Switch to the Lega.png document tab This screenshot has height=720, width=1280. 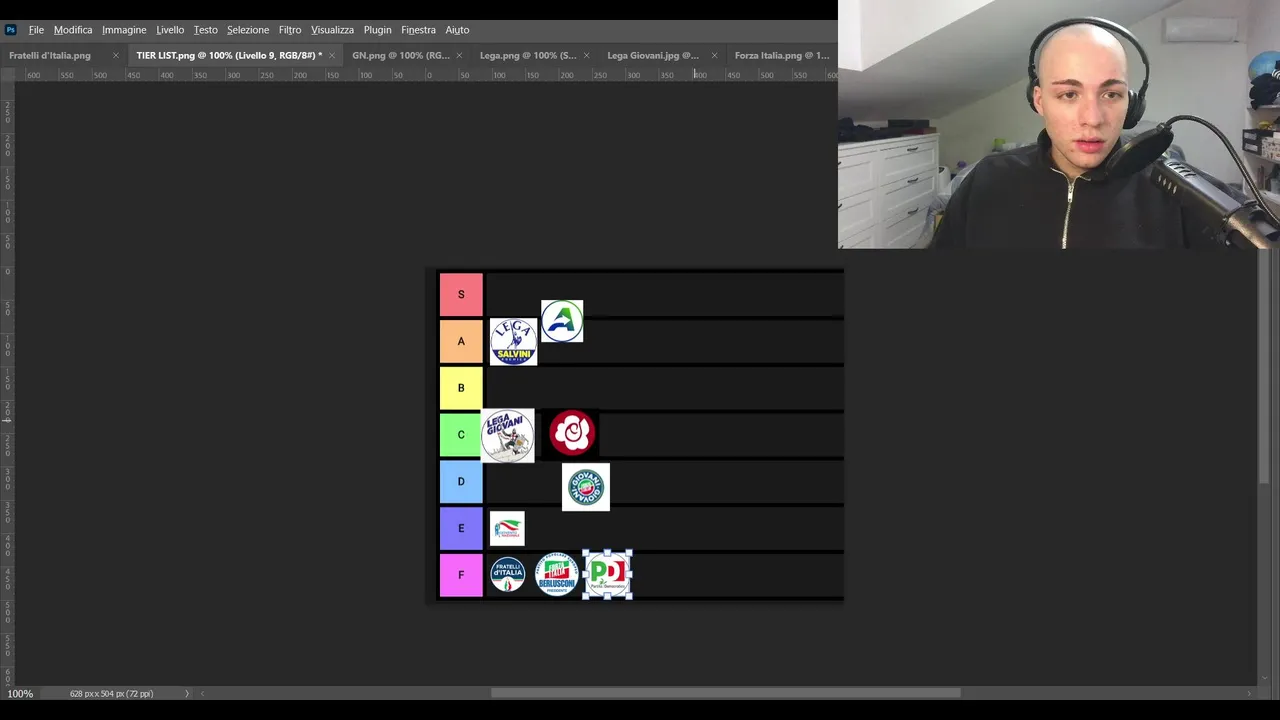click(528, 56)
